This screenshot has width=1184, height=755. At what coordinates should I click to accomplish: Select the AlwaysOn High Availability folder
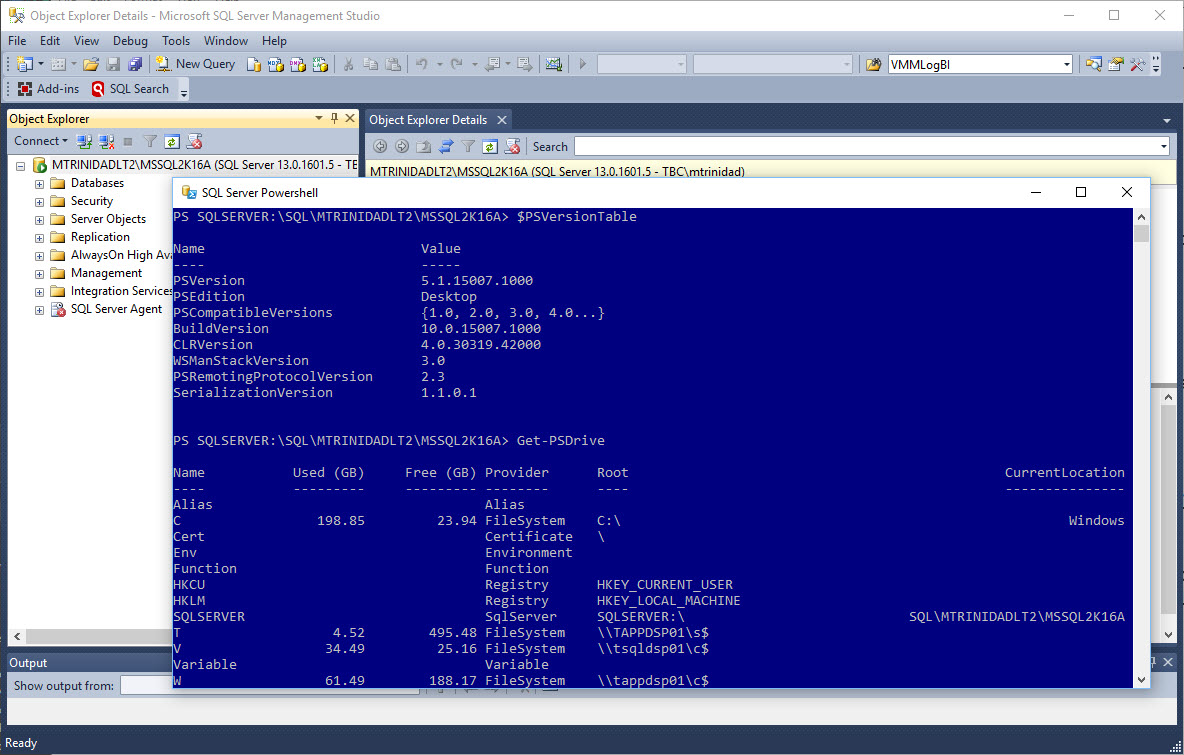(121, 255)
